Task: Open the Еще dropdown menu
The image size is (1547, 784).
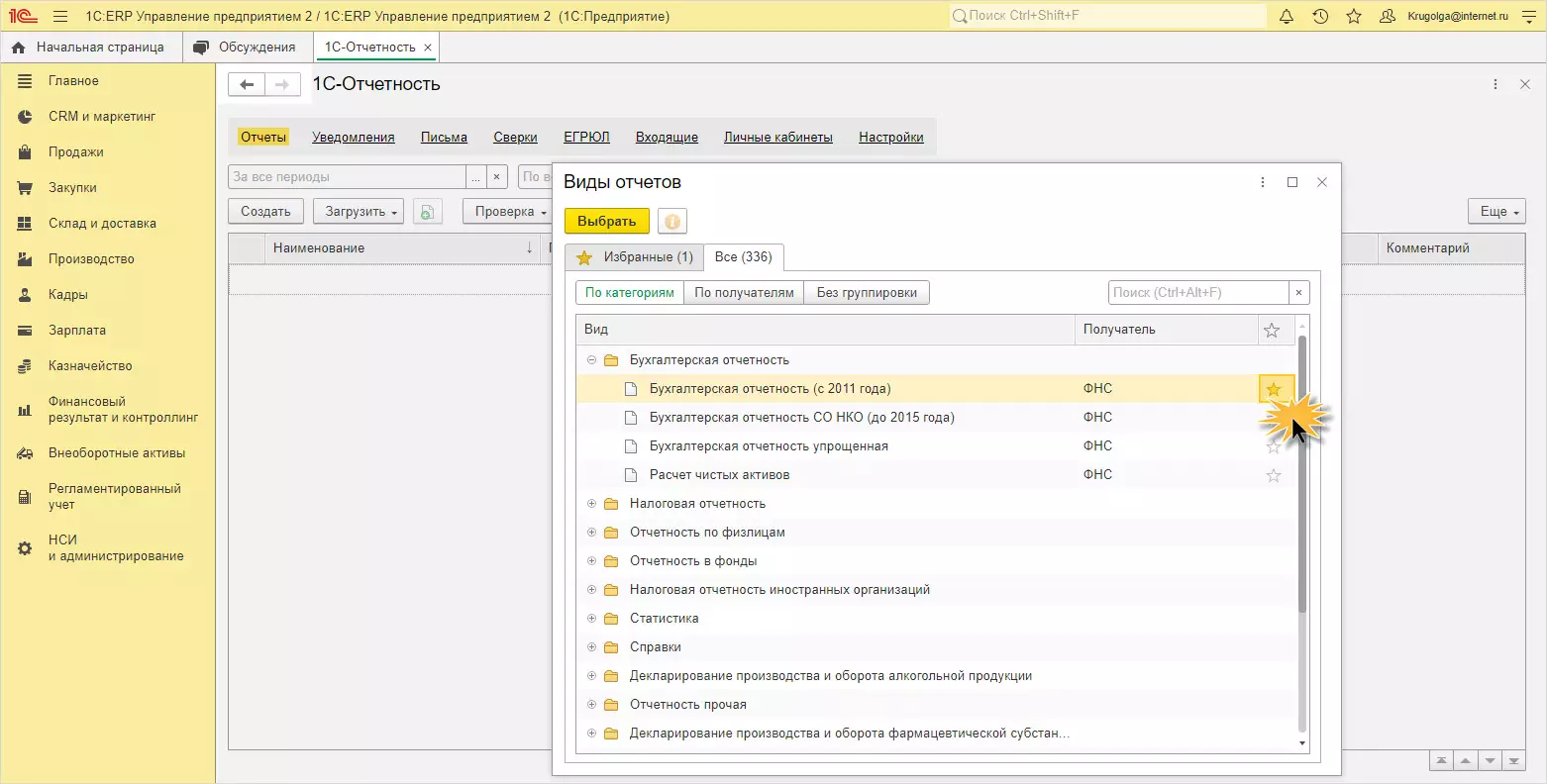Action: (1495, 212)
